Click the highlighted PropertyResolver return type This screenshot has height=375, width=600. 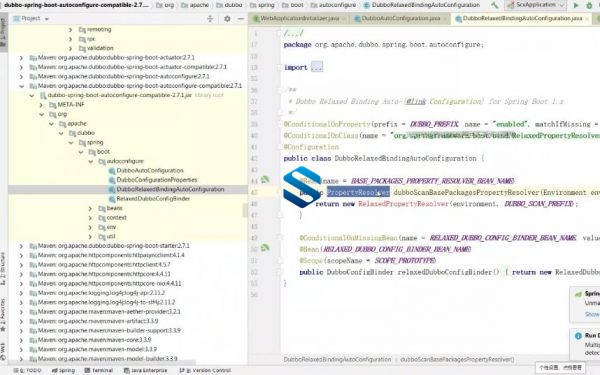coord(358,192)
